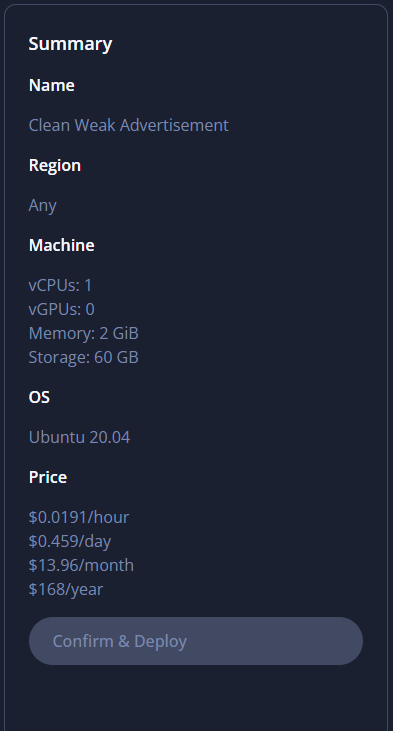The width and height of the screenshot is (393, 731).
Task: Click the vCPUs: 1 line
Action: click(x=61, y=285)
